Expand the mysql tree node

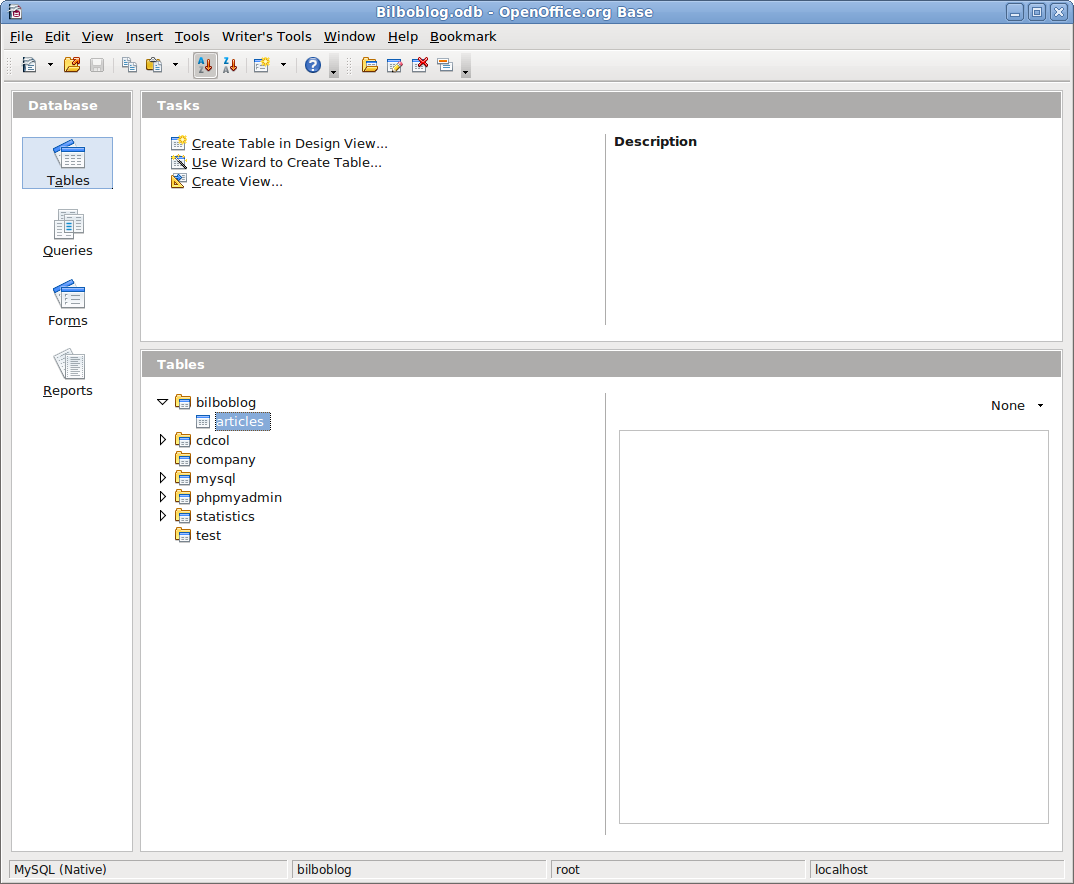tap(162, 477)
